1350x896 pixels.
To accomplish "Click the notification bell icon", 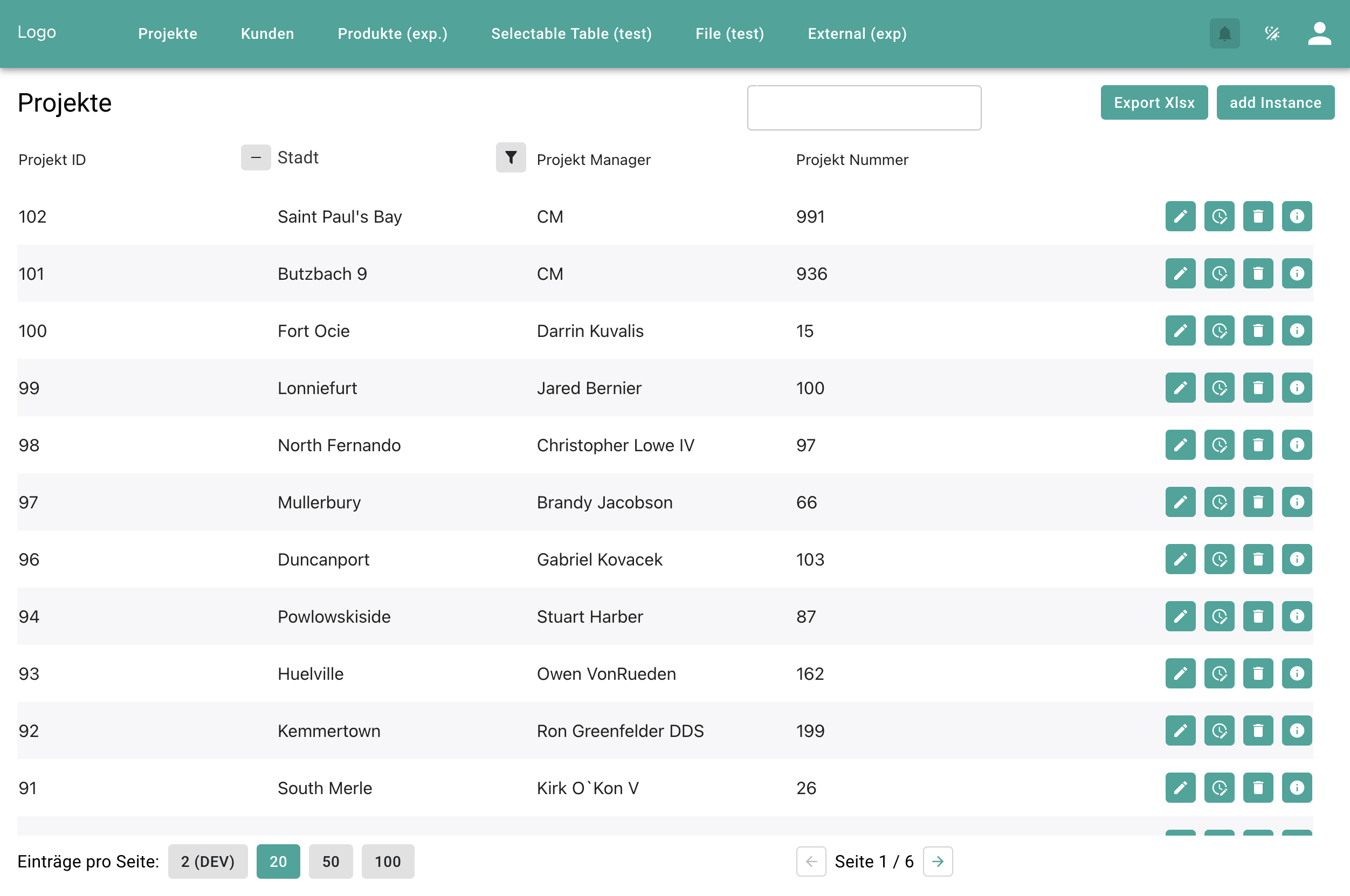I will point(1224,34).
